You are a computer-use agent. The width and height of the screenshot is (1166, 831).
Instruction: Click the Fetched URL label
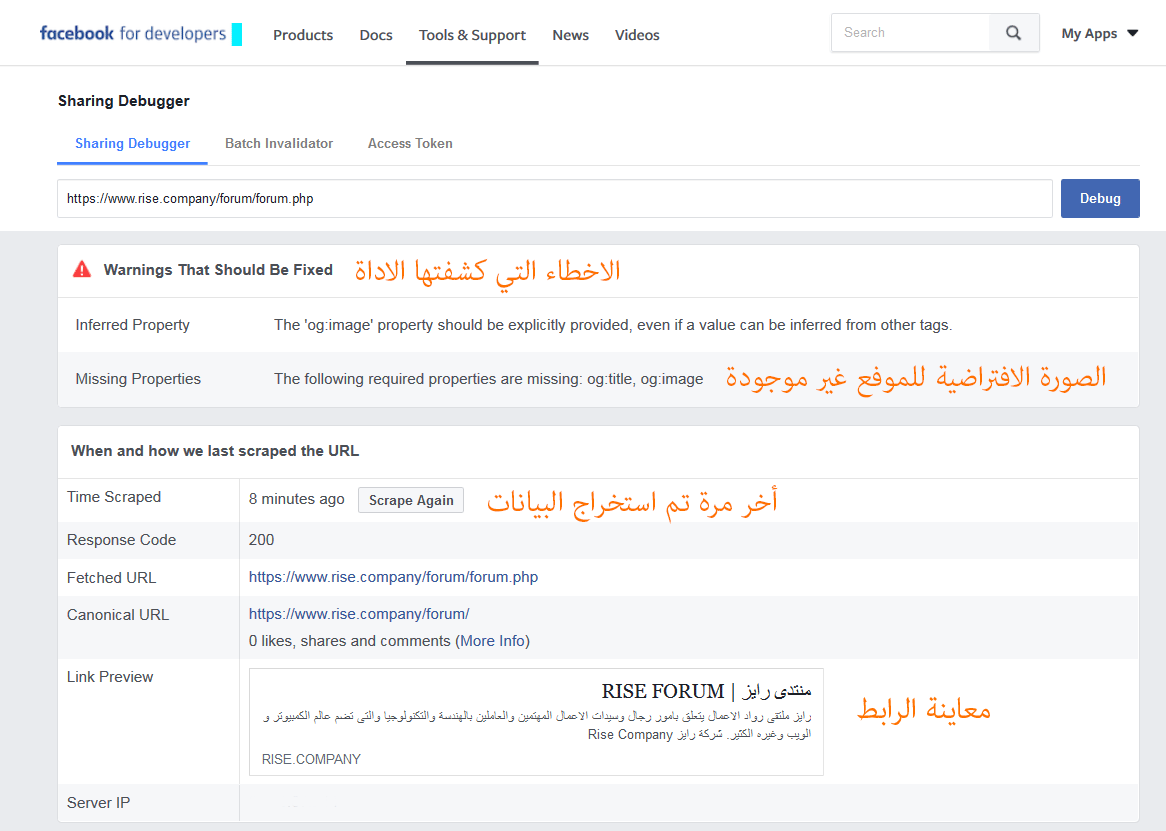point(112,578)
